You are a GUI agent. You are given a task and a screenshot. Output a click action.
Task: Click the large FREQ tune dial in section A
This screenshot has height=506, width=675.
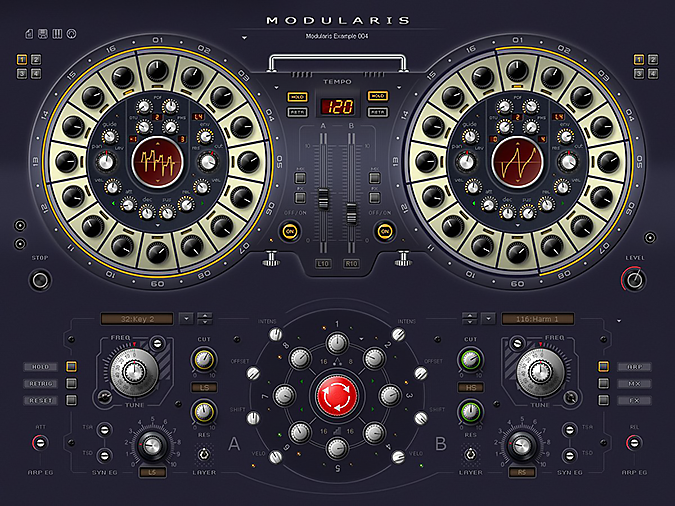point(134,373)
